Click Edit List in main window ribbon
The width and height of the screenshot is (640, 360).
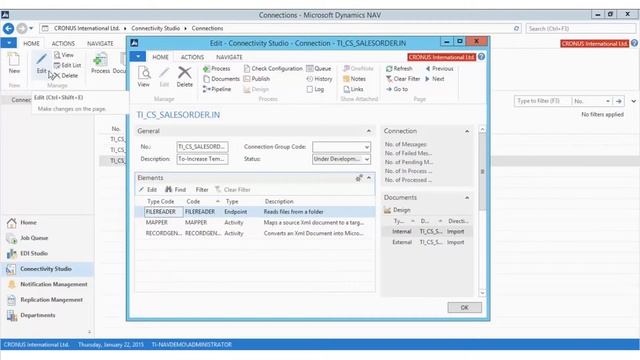(67, 65)
